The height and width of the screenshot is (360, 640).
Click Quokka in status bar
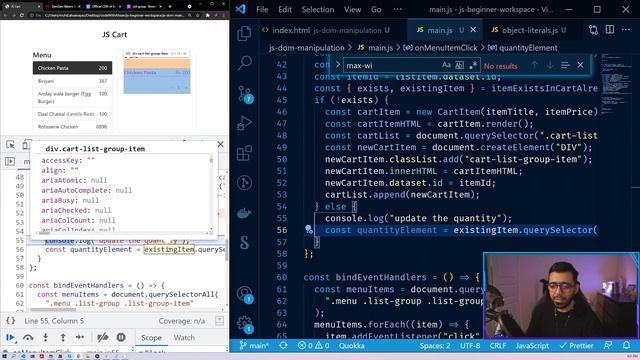click(351, 346)
